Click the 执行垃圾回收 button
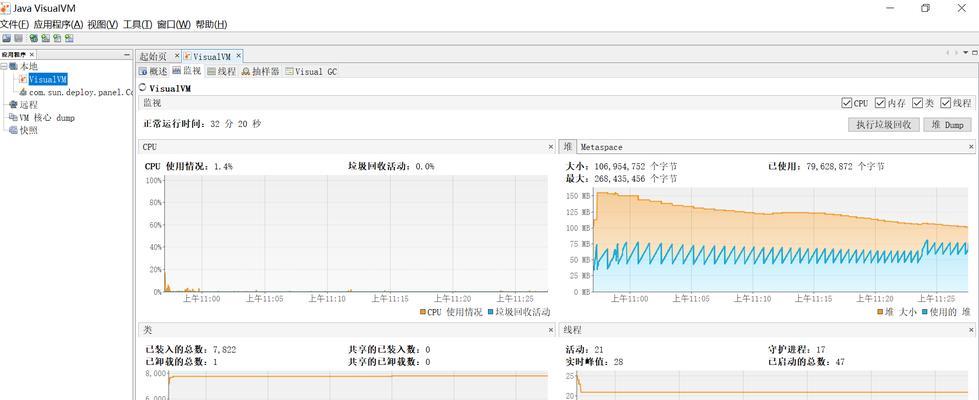This screenshot has width=979, height=400. click(883, 125)
